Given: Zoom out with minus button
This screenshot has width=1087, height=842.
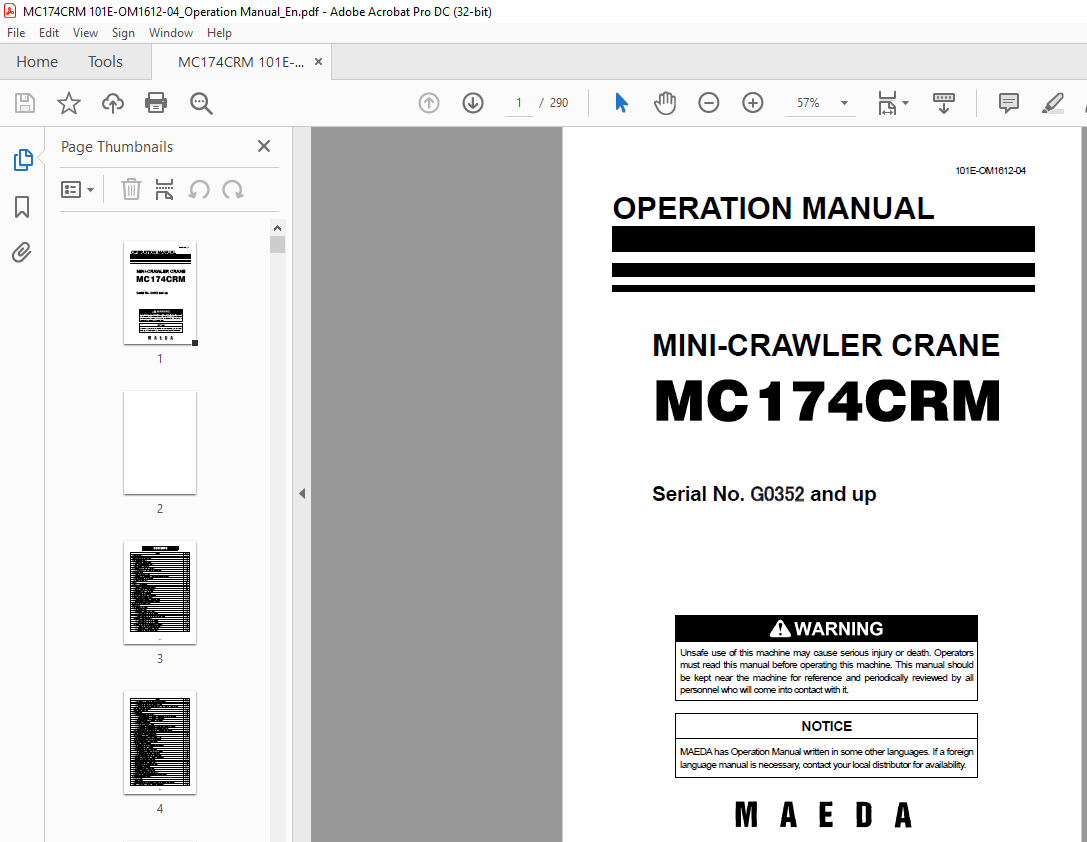Looking at the screenshot, I should [708, 103].
